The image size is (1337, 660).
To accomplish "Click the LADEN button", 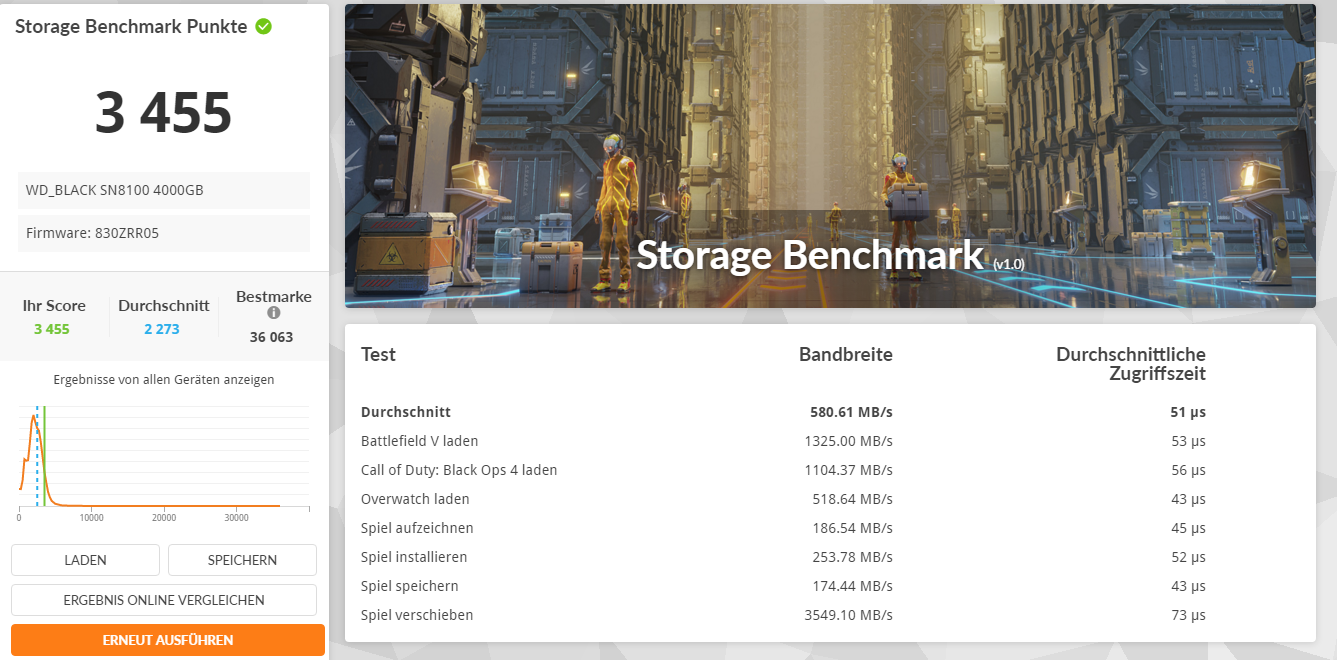I will 85,560.
